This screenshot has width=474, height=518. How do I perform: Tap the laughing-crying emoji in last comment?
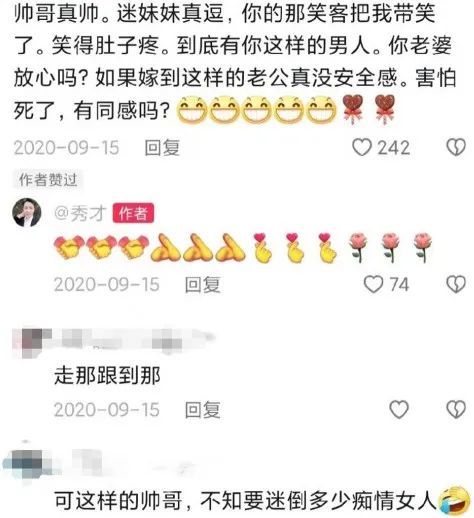tap(455, 500)
